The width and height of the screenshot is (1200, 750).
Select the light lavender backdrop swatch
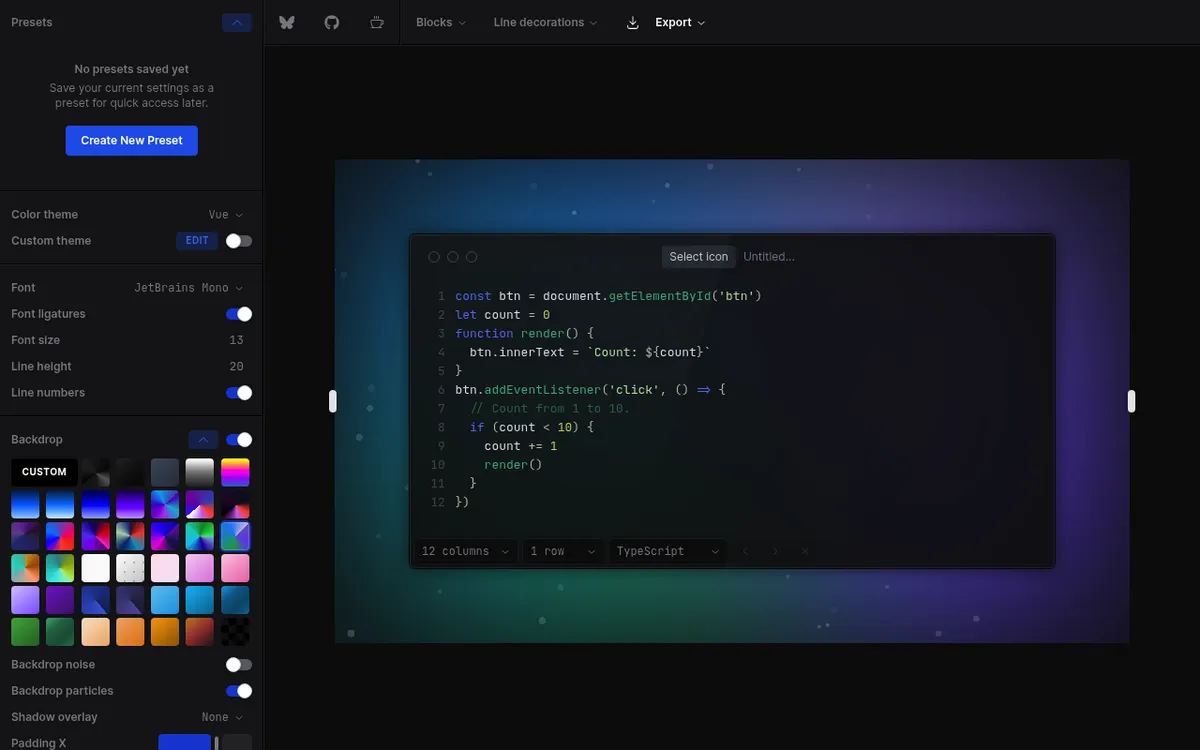pyautogui.click(x=25, y=600)
